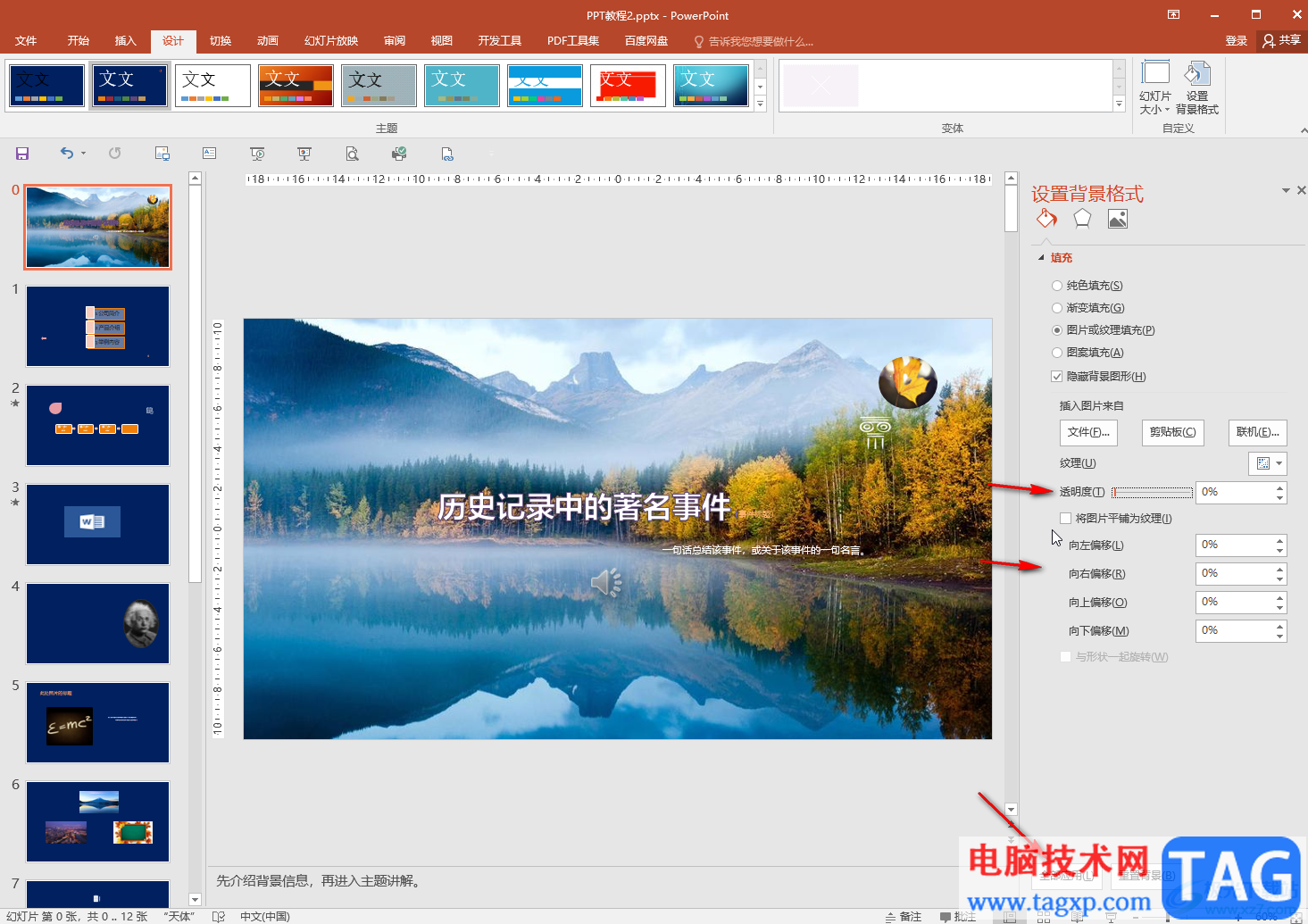Select slide 1 thumbnail in panel
The height and width of the screenshot is (924, 1308).
tap(97, 327)
